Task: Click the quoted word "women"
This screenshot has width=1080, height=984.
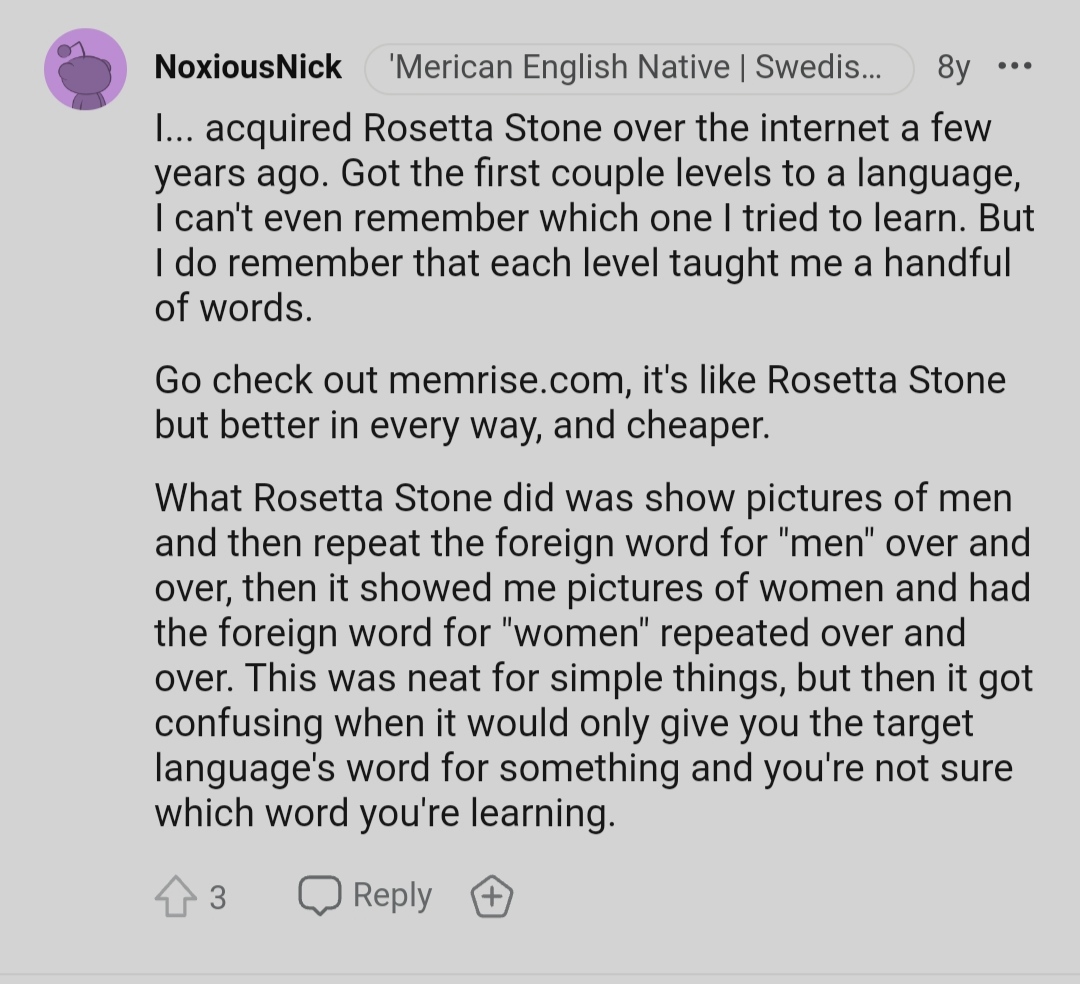Action: click(577, 633)
